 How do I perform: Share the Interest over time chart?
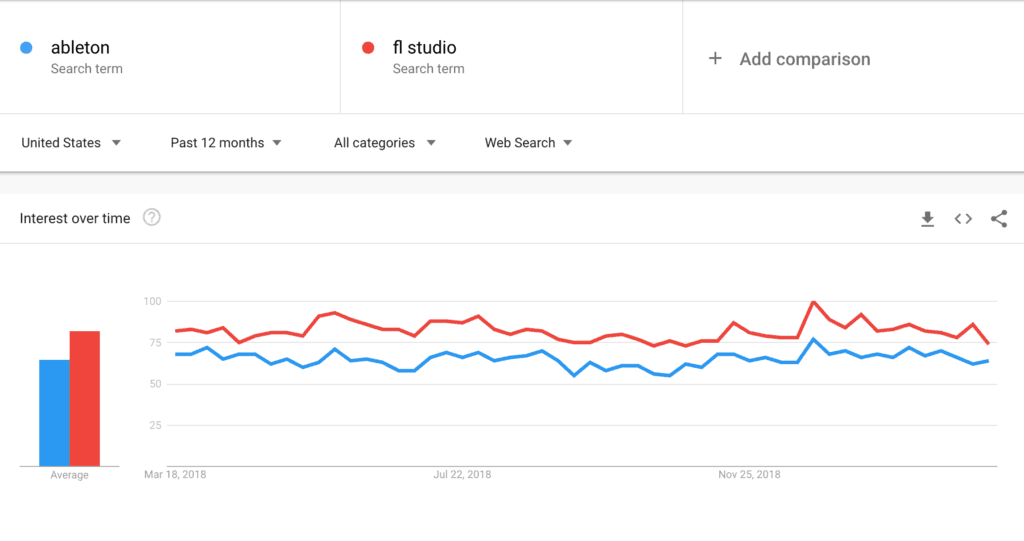pos(998,219)
